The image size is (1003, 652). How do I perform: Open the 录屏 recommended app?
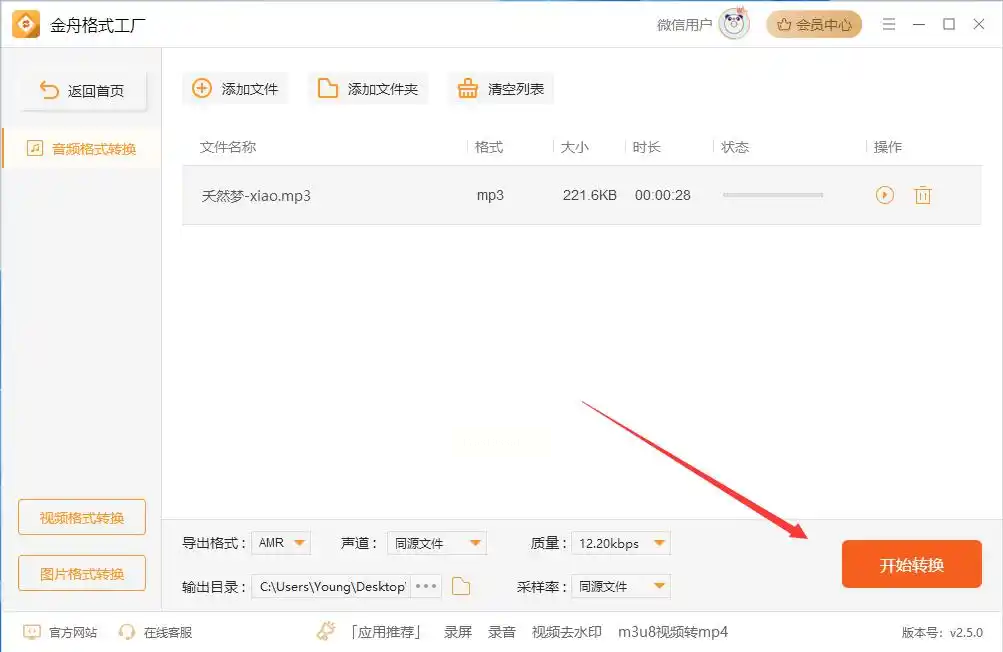click(x=458, y=632)
